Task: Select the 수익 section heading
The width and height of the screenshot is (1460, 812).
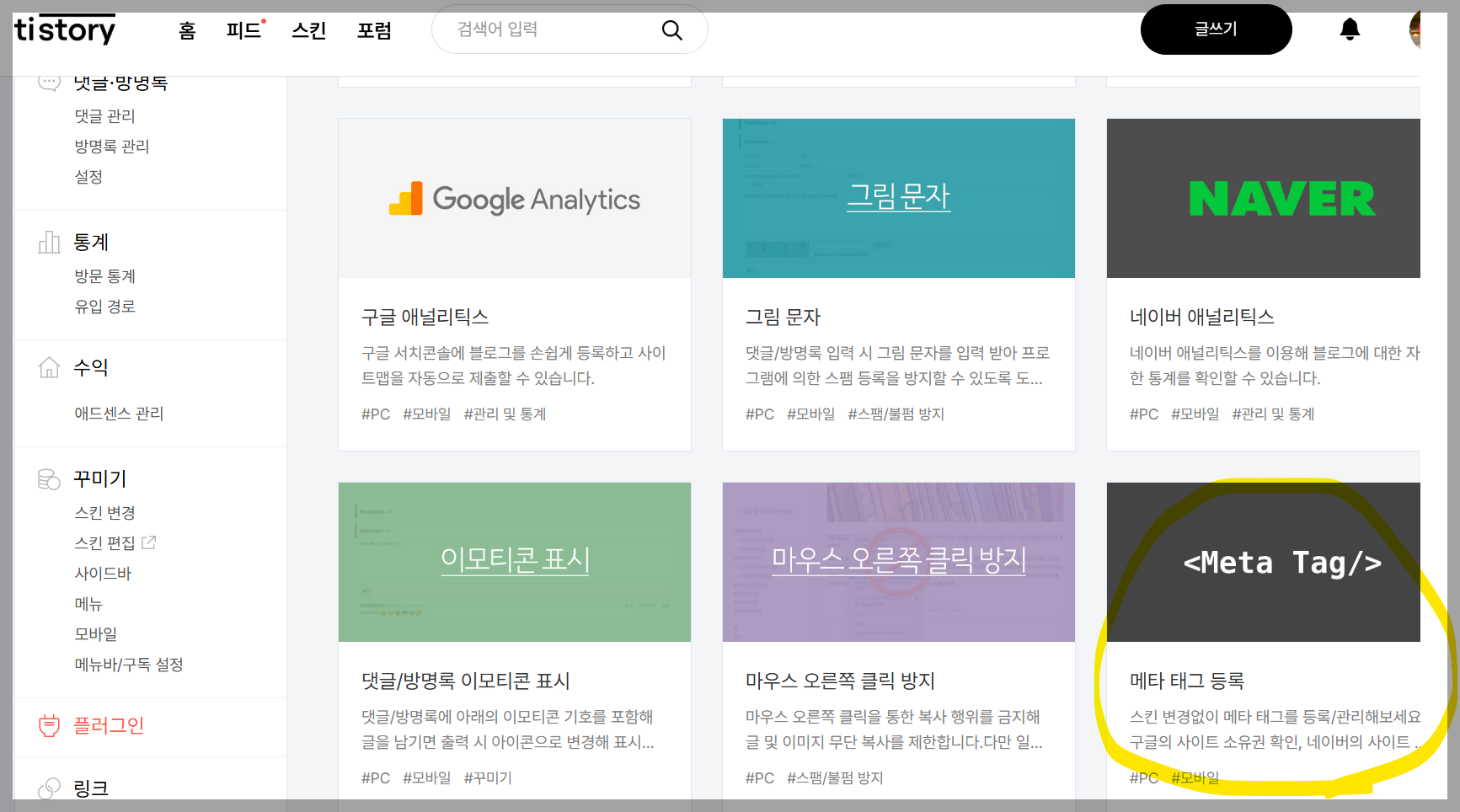Action: click(91, 367)
